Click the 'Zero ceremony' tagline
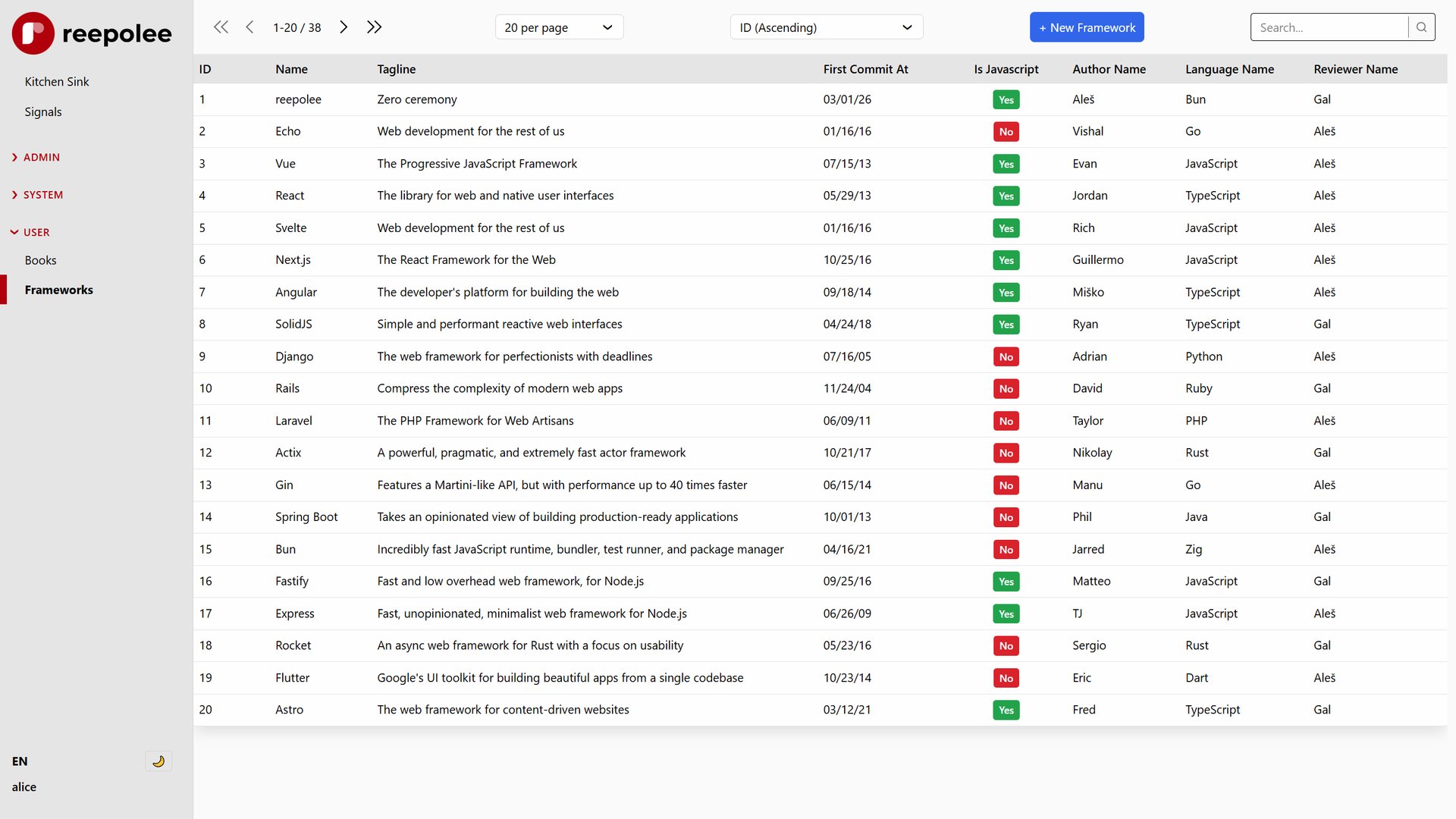 point(417,99)
